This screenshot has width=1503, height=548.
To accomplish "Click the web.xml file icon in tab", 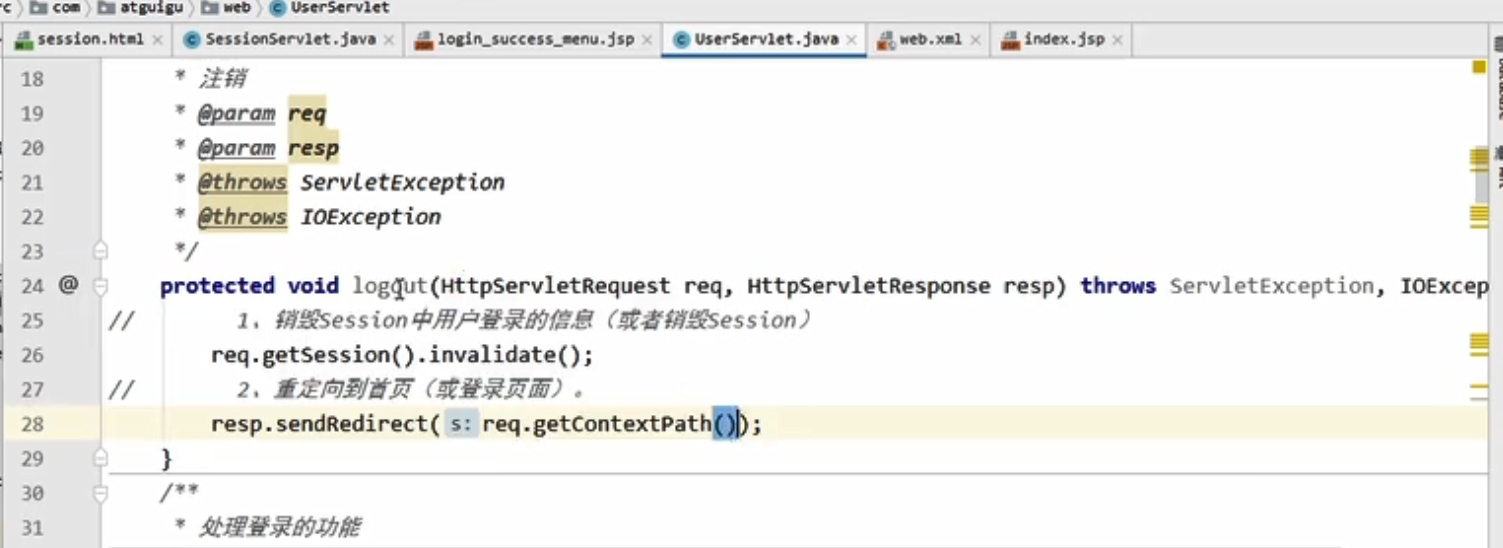I will [x=885, y=40].
